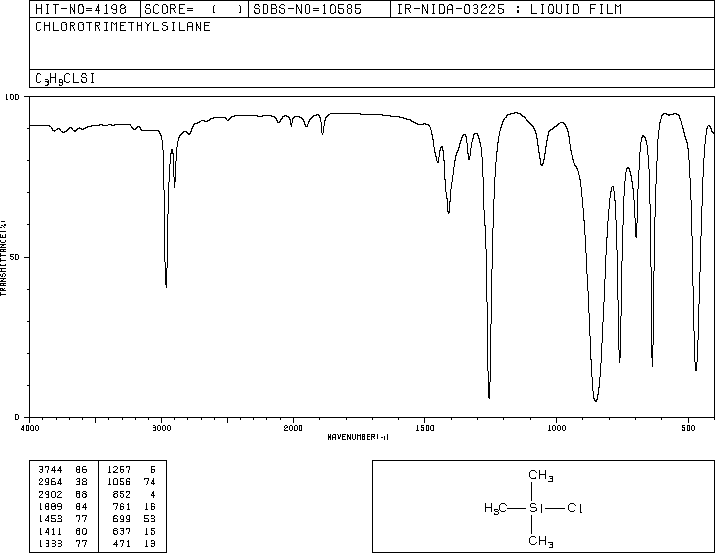Click the 1500 wavenumber axis label
715x553 pixels.
(425, 428)
